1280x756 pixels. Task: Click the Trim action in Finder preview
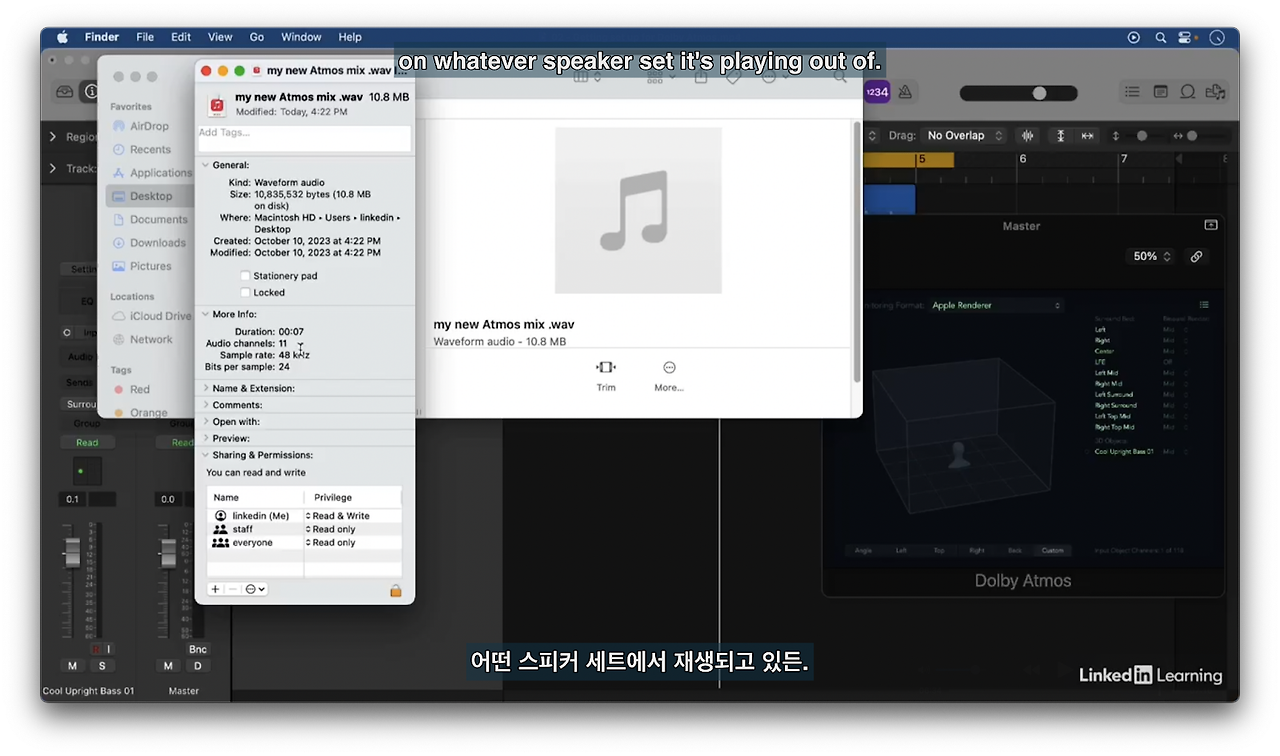coord(606,376)
